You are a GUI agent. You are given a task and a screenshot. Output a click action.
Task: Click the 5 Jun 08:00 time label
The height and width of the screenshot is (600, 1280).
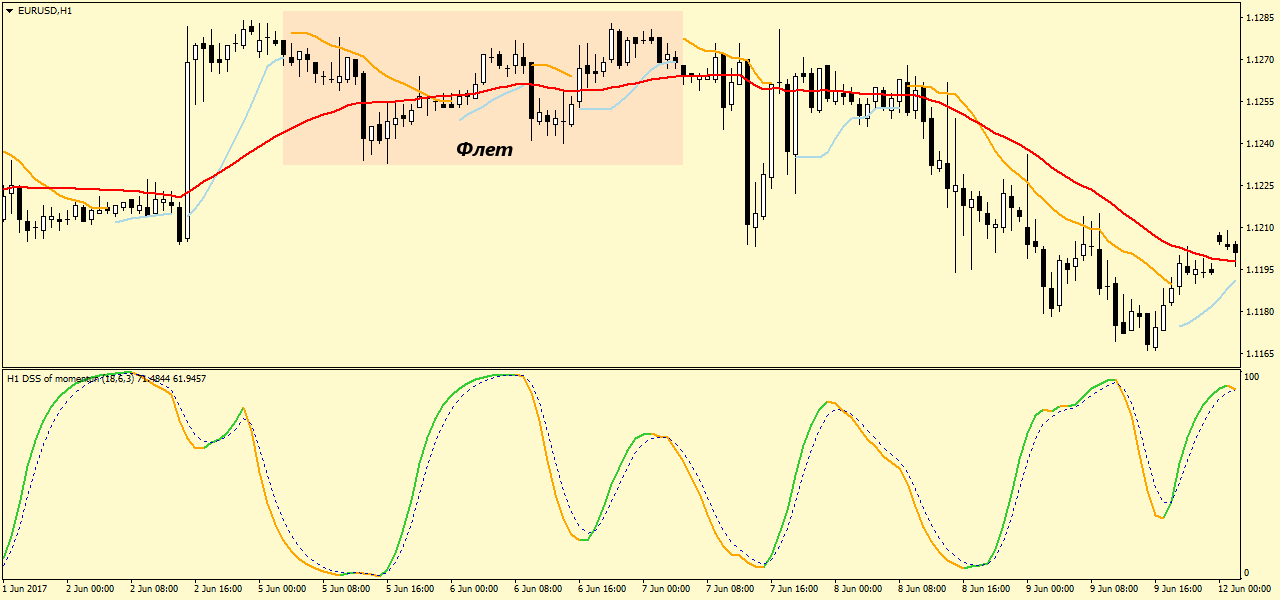coord(345,589)
